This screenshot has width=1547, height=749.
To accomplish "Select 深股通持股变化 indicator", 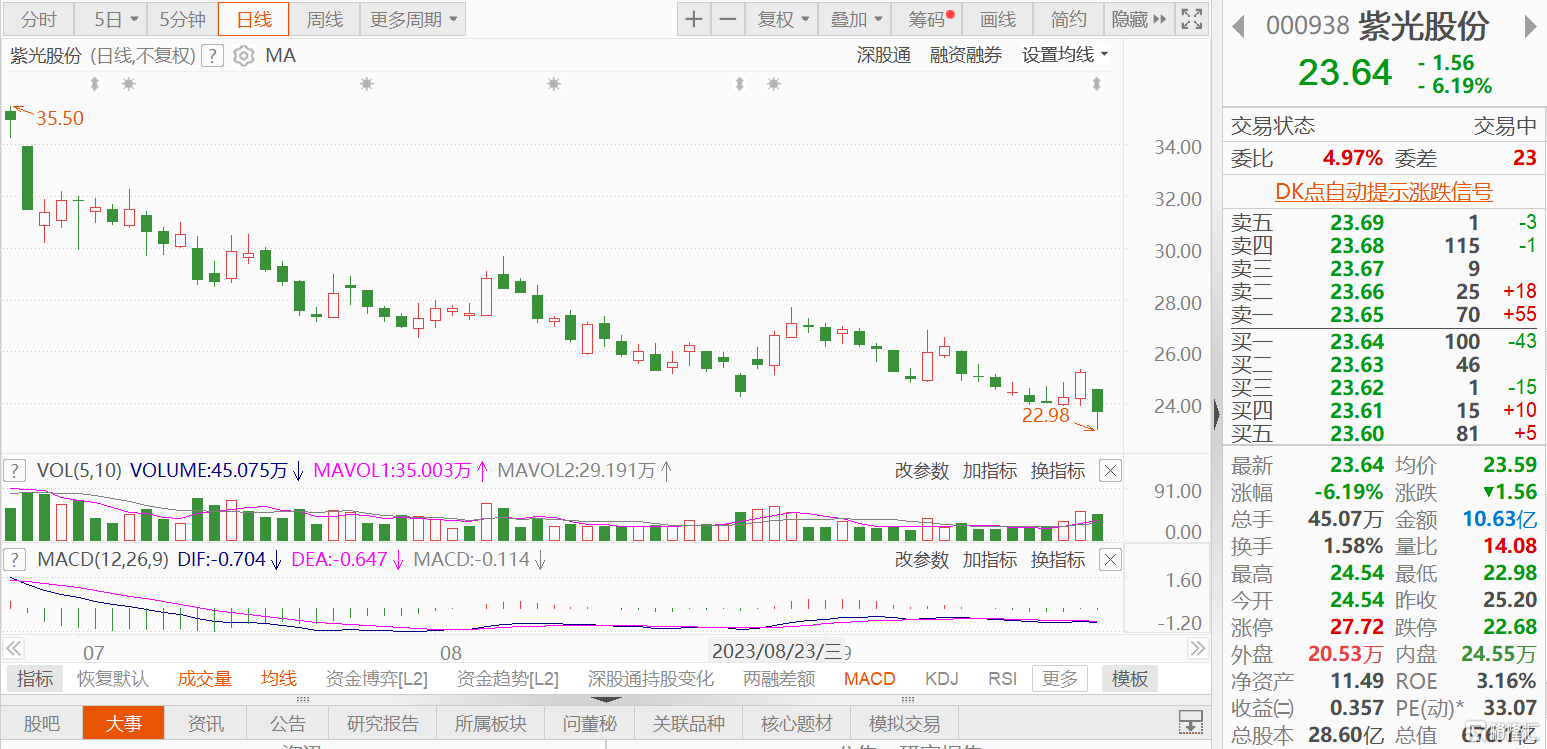I will click(x=651, y=679).
